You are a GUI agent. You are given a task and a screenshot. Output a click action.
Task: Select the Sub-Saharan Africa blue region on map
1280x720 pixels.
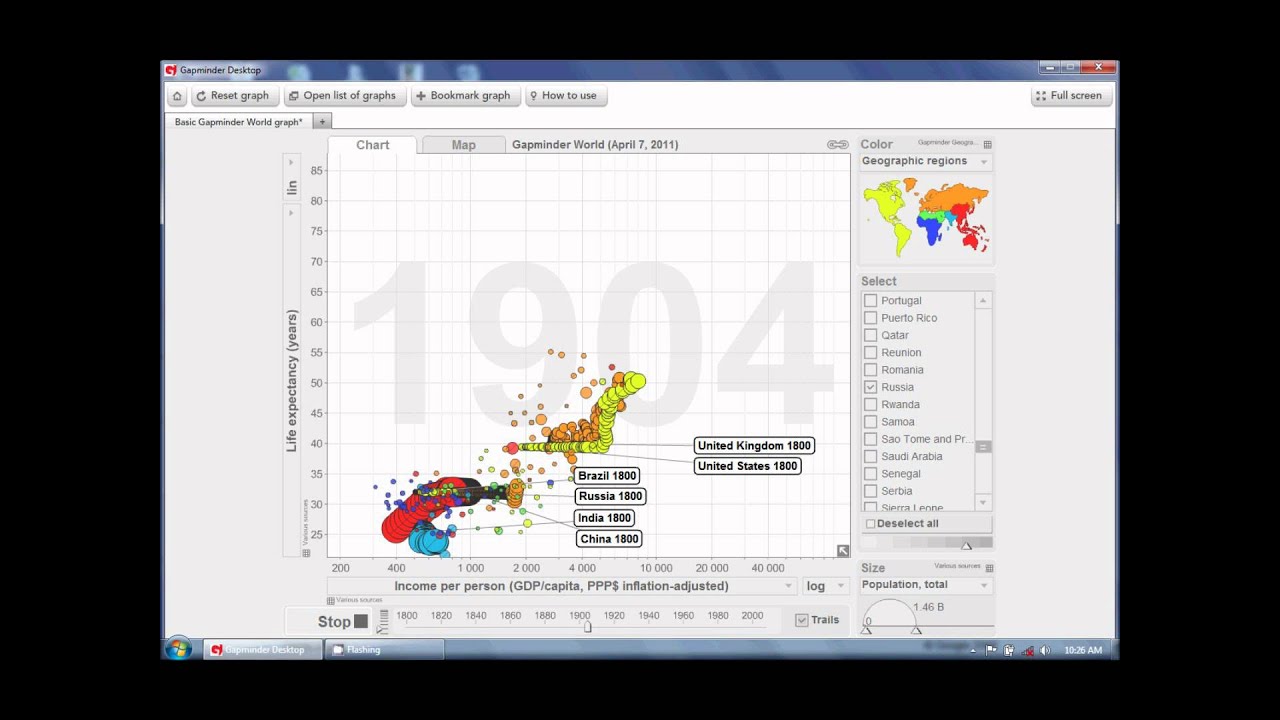[931, 231]
